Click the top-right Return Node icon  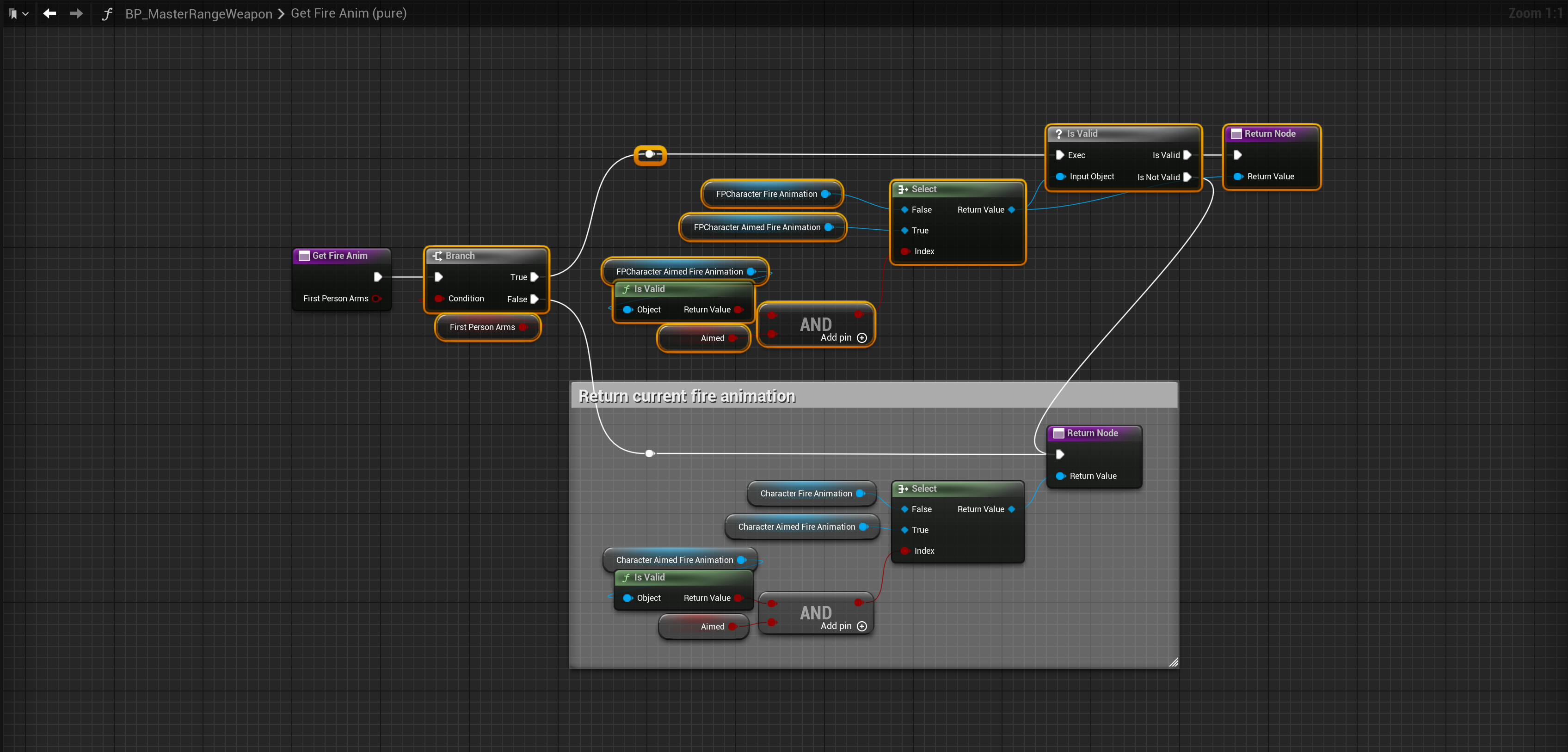tap(1236, 134)
